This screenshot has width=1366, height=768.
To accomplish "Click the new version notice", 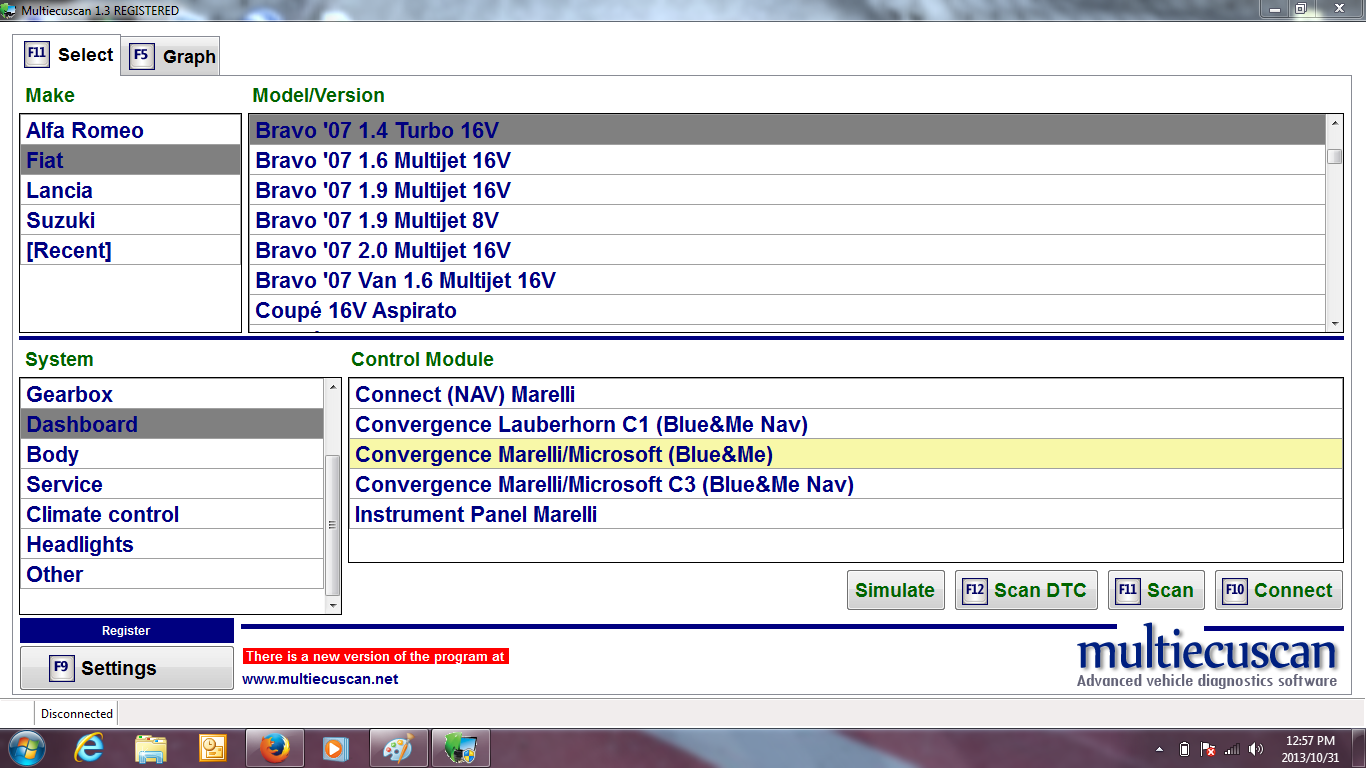I will coord(375,657).
